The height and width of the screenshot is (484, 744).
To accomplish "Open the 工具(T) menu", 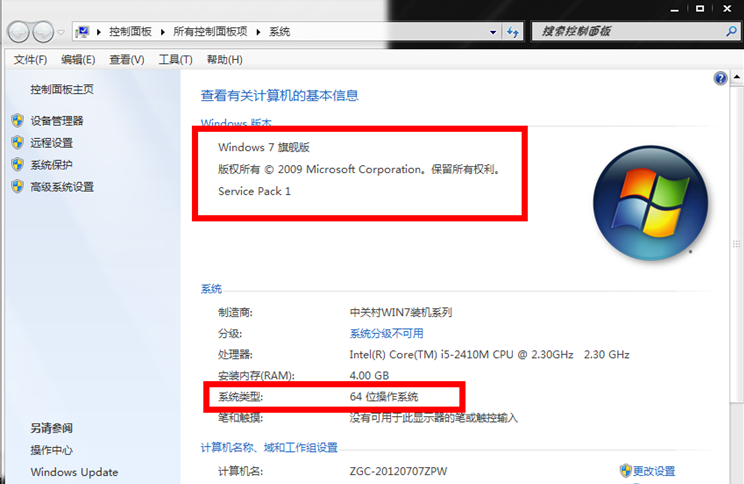I will (175, 60).
